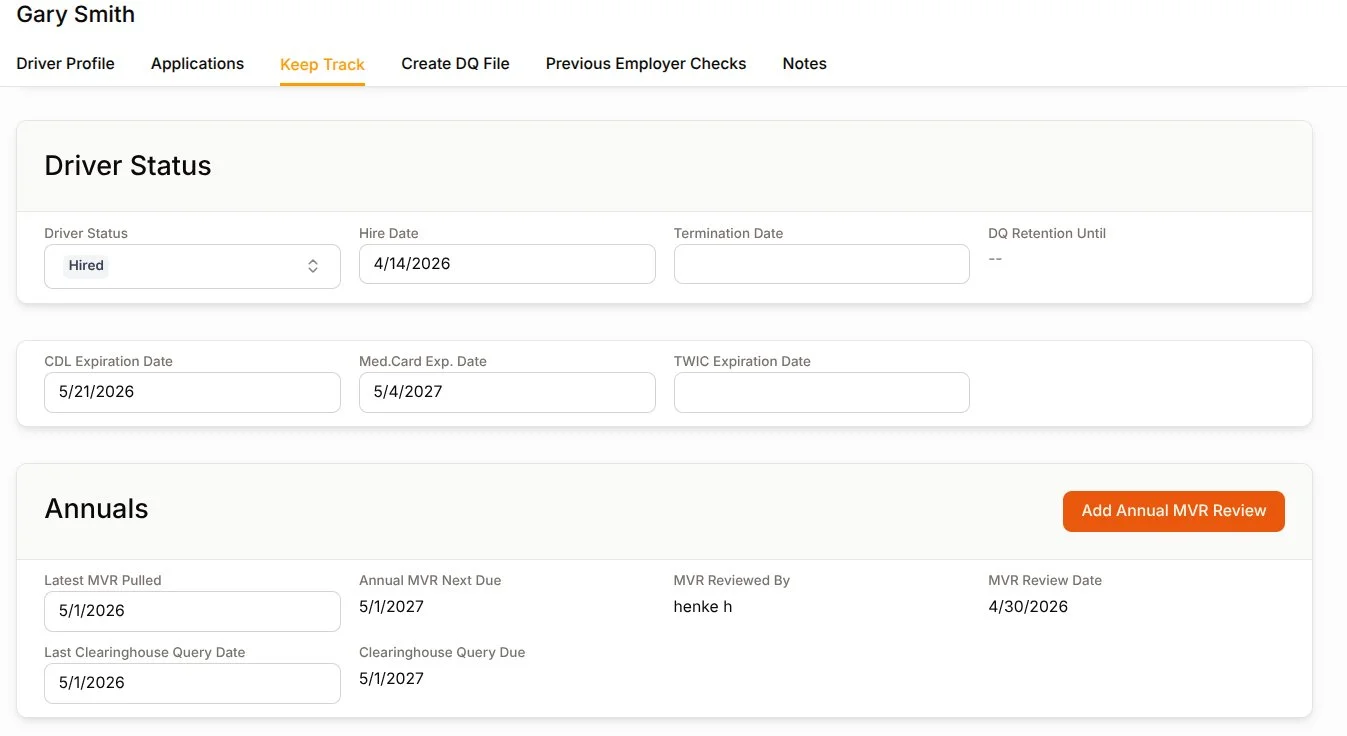The width and height of the screenshot is (1347, 736).
Task: Edit the Hire Date field
Action: pyautogui.click(x=507, y=264)
